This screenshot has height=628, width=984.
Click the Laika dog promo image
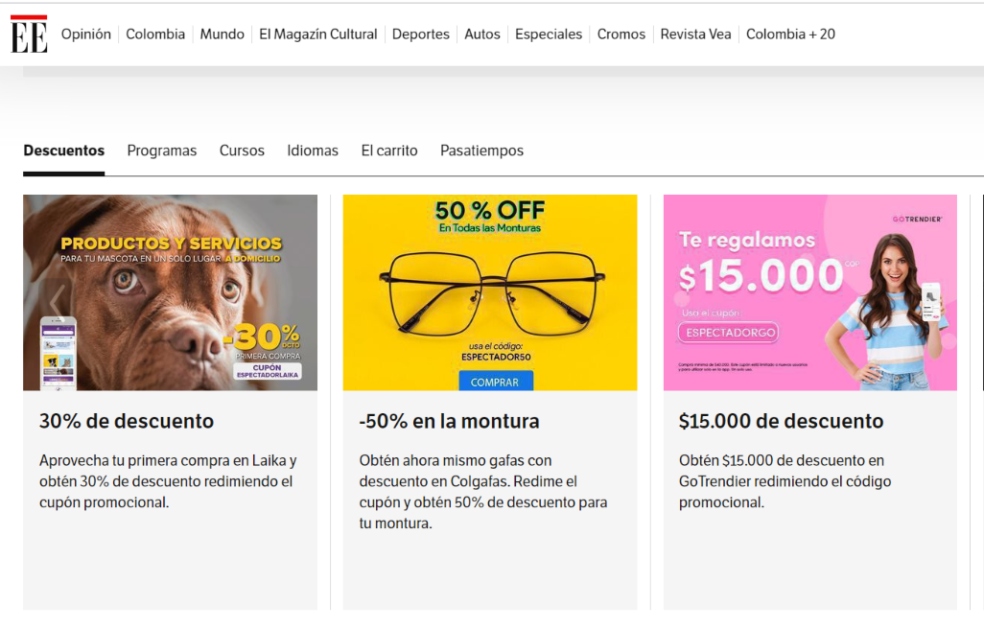(170, 292)
